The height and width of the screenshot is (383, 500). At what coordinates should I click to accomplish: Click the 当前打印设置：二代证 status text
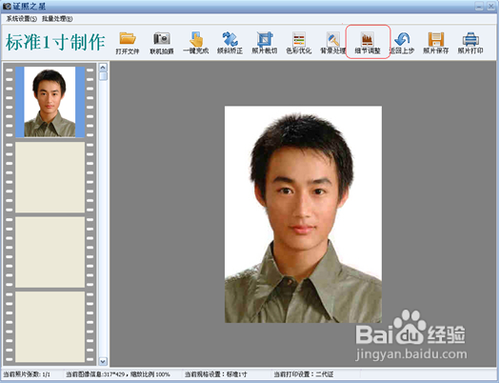pos(303,374)
